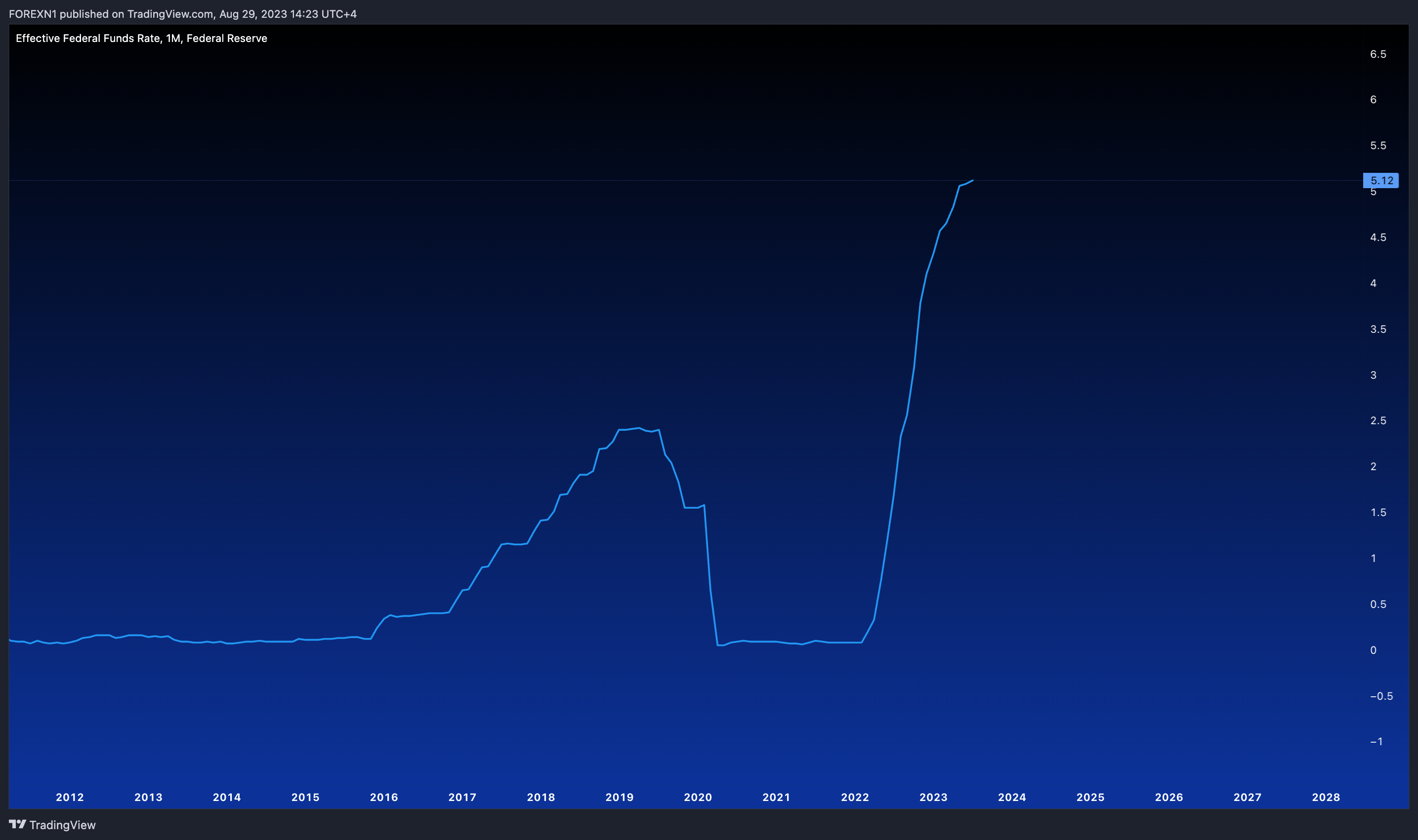Screen dimensions: 1418x840
Task: Click the 2025 time axis label
Action: 1091,797
